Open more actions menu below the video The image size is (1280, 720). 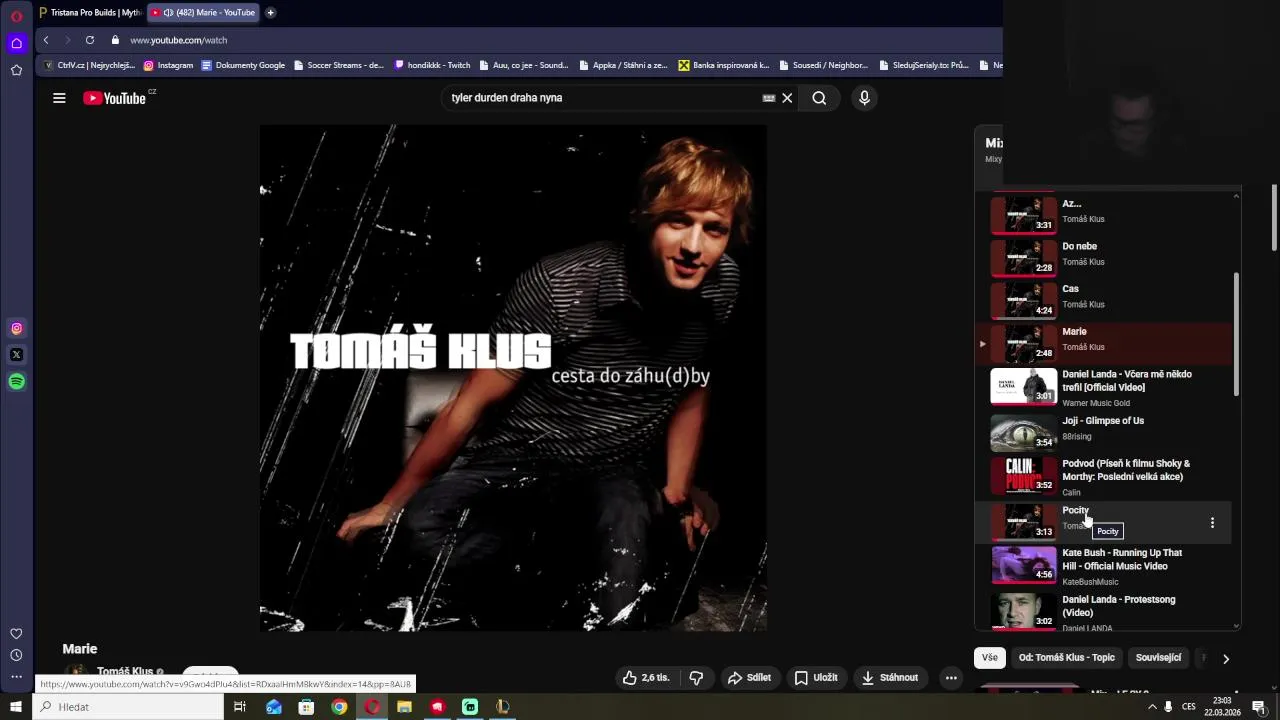[951, 677]
